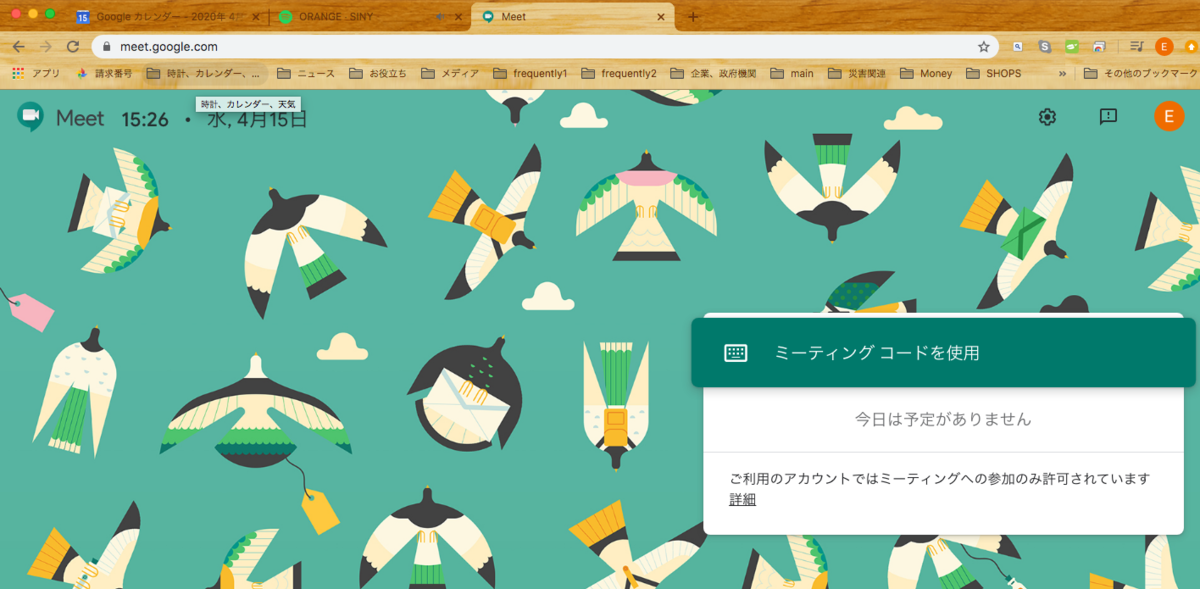
Task: Click the browser forward arrow
Action: coord(45,46)
